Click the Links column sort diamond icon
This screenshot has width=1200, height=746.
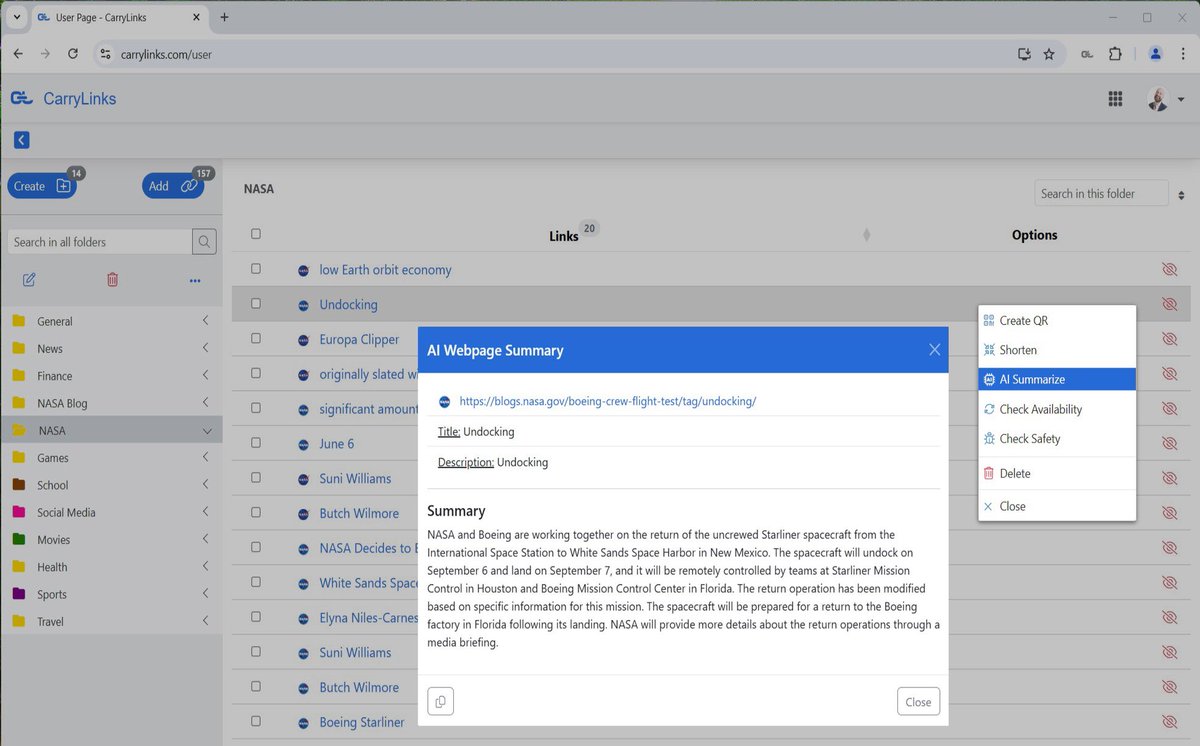coord(866,235)
